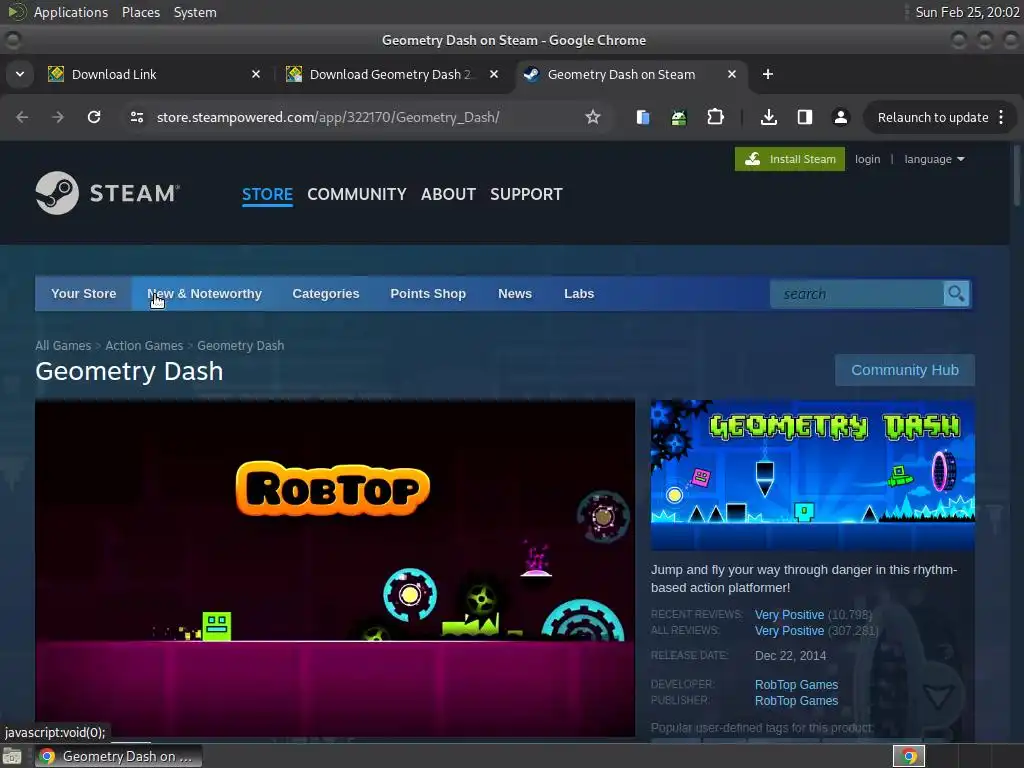Open the blue clipboard extension icon
The width and height of the screenshot is (1024, 768).
click(x=643, y=117)
